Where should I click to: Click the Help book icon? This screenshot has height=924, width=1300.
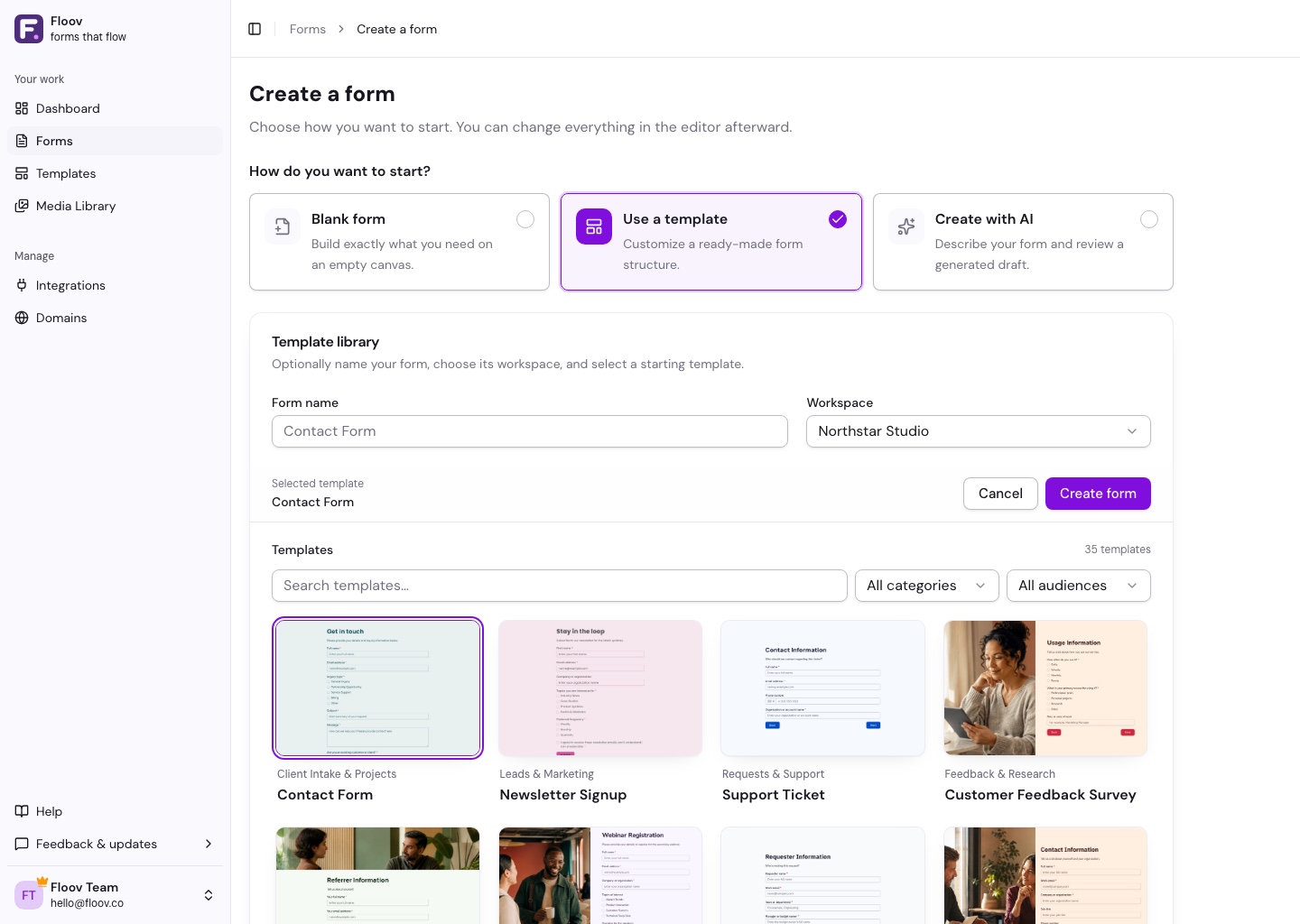[x=22, y=811]
